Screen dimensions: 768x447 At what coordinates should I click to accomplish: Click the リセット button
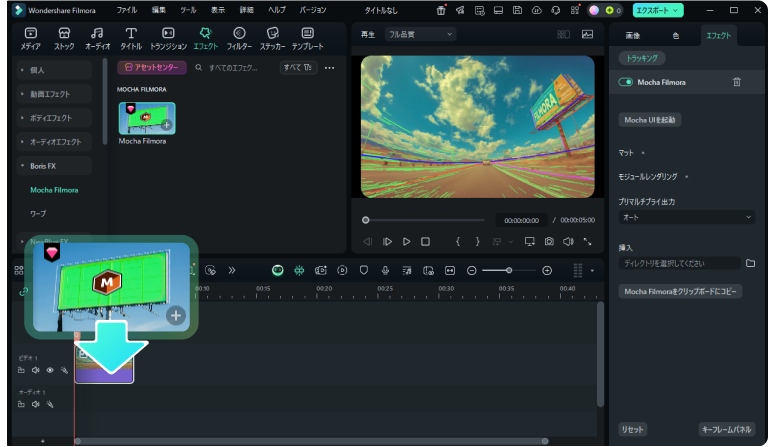coord(632,429)
